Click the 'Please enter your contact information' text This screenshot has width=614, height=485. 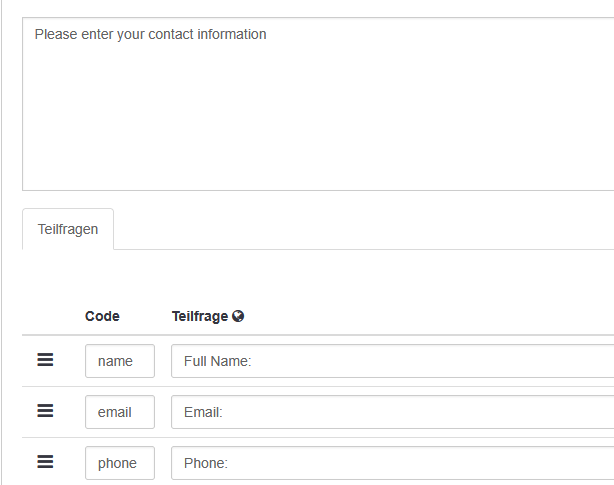click(150, 34)
